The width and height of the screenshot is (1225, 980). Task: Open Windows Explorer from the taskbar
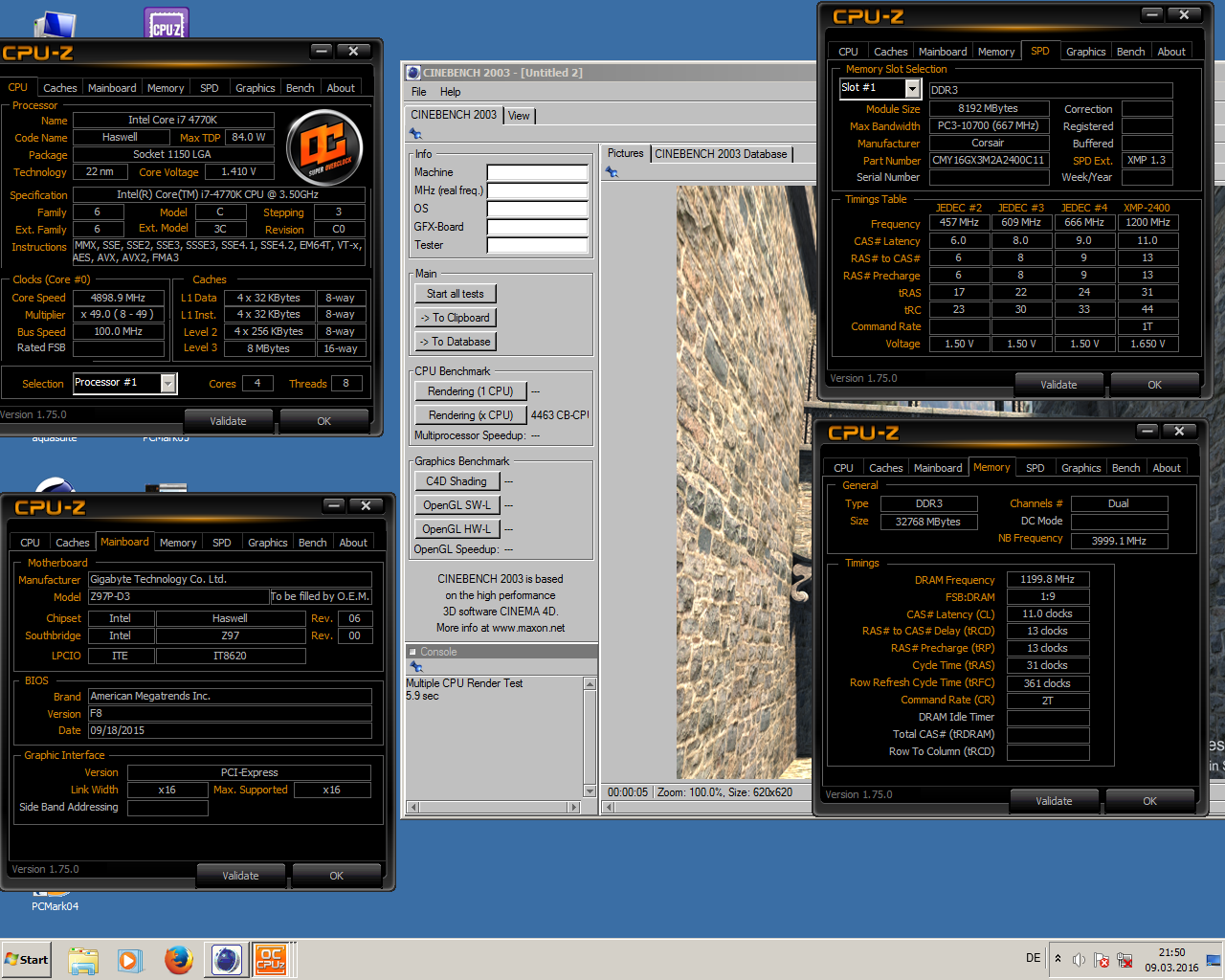pyautogui.click(x=83, y=960)
